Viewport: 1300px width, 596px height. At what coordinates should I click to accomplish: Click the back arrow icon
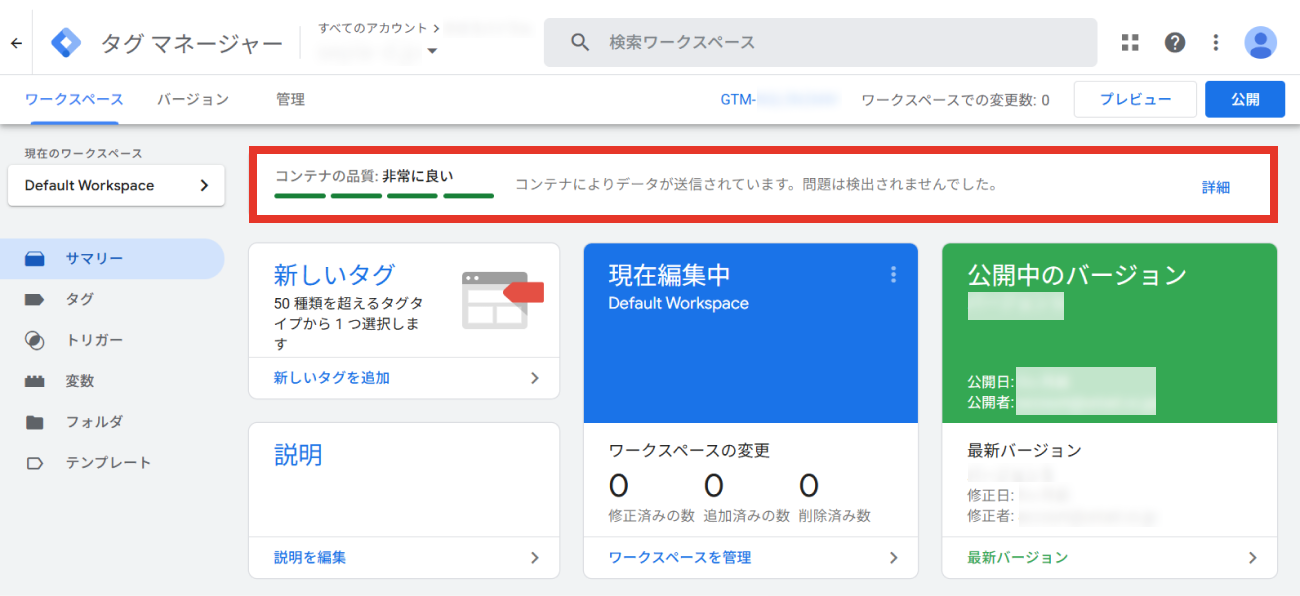16,43
